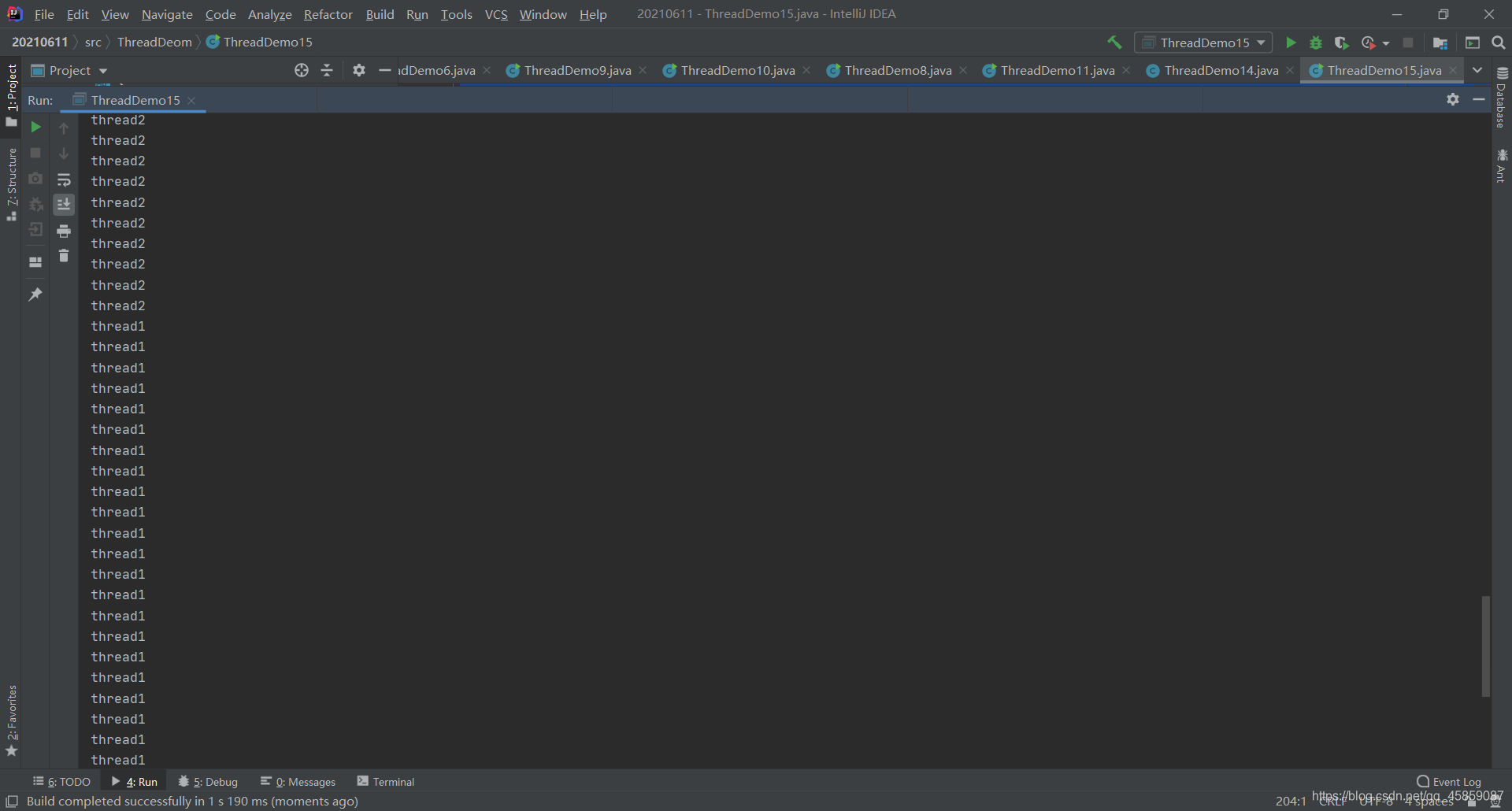The height and width of the screenshot is (811, 1512).
Task: Toggle soft-wrap in Run console
Action: click(x=64, y=180)
